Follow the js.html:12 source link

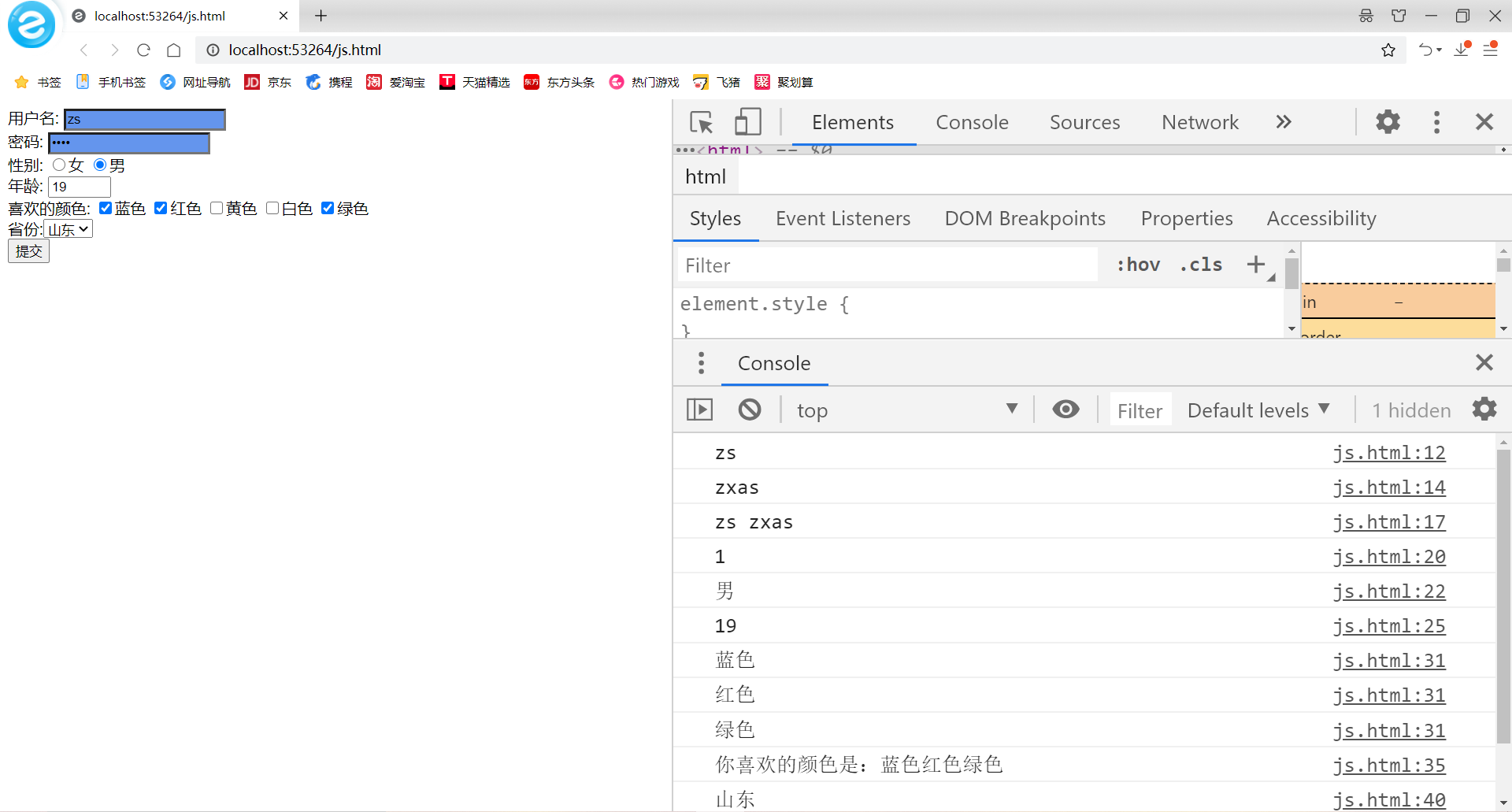(x=1390, y=453)
